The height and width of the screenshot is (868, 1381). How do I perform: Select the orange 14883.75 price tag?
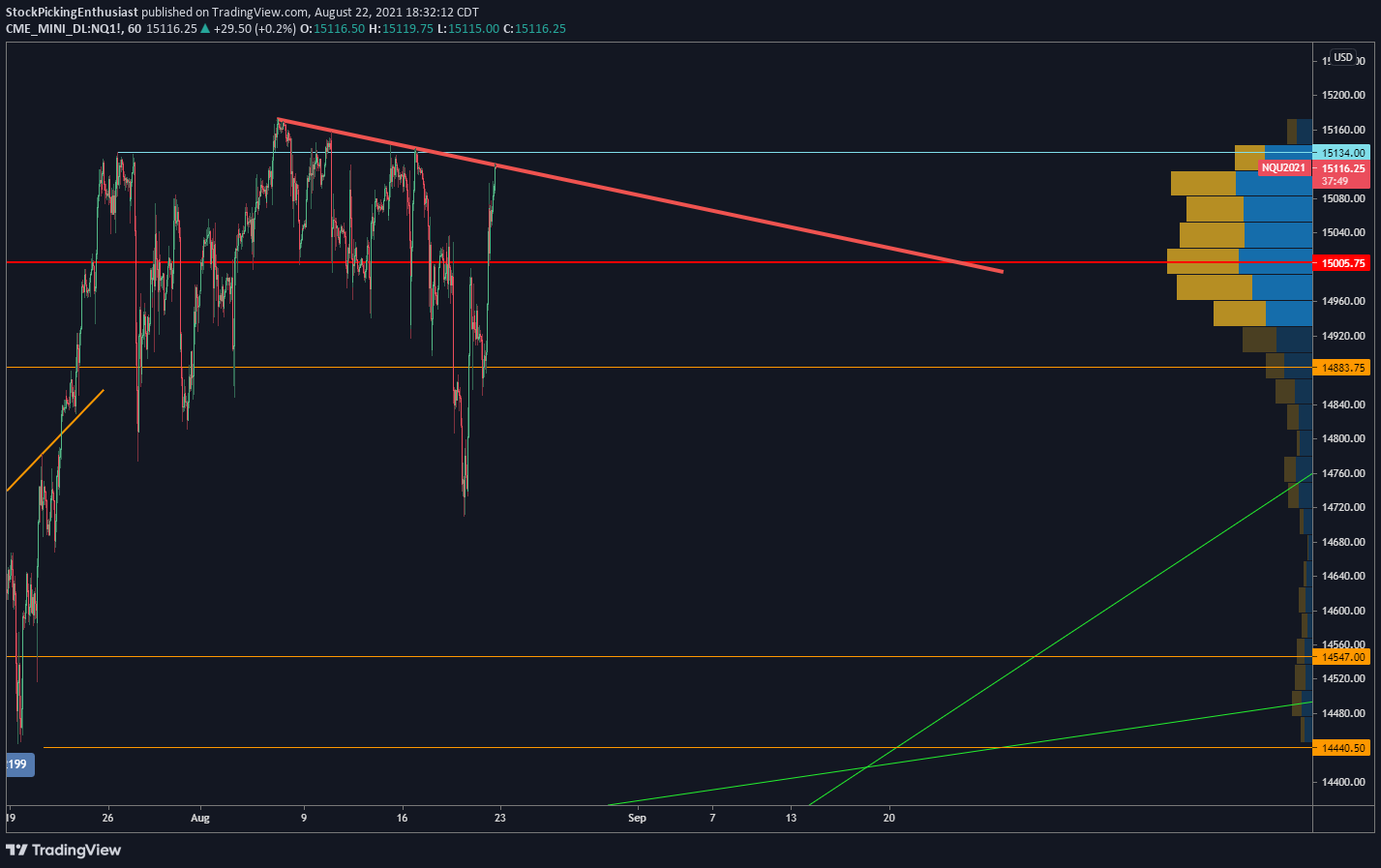pyautogui.click(x=1341, y=368)
